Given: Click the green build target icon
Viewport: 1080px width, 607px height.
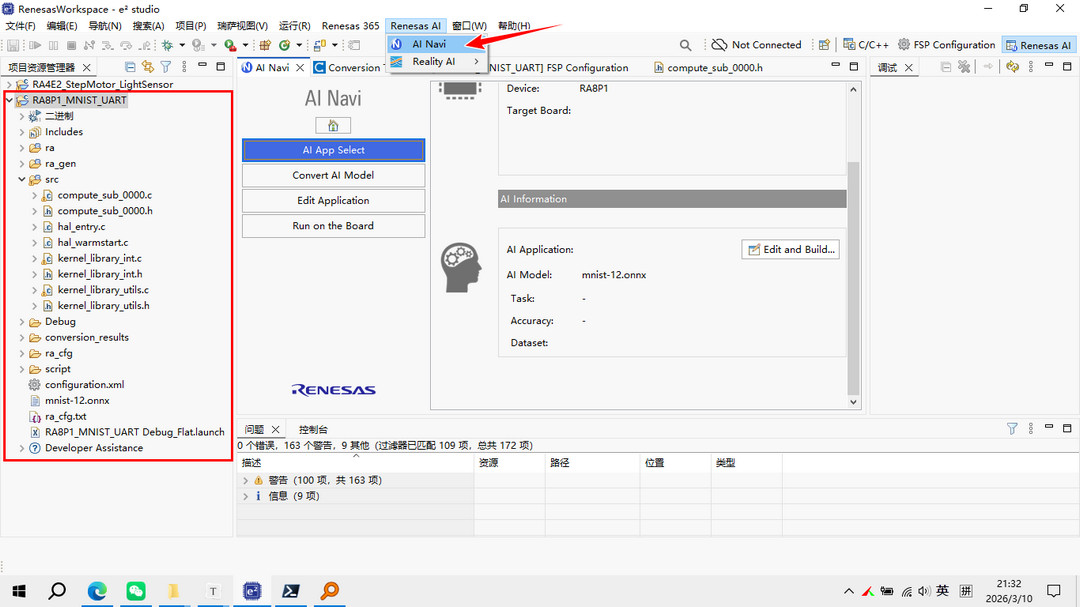Looking at the screenshot, I should pos(284,45).
